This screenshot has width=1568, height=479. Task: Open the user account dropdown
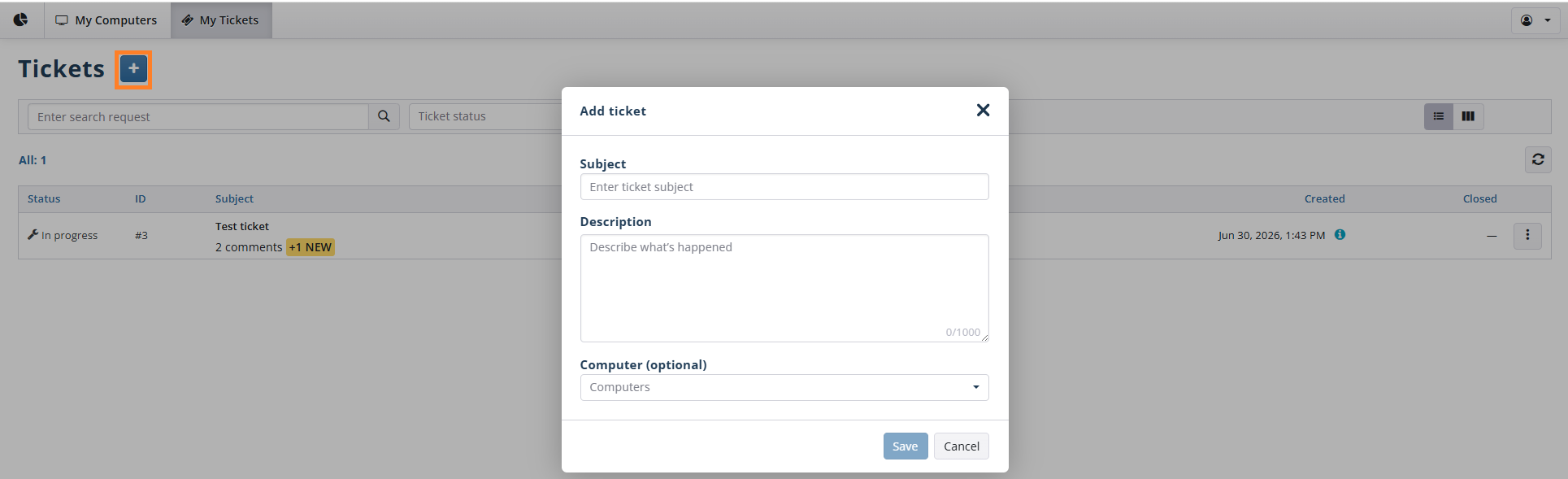tap(1535, 20)
